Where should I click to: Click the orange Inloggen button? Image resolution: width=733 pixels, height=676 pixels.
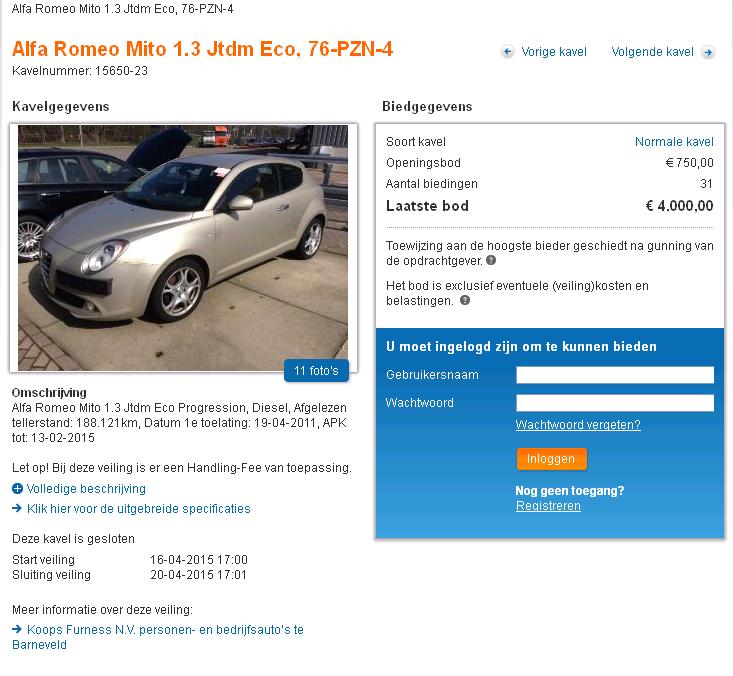(551, 459)
